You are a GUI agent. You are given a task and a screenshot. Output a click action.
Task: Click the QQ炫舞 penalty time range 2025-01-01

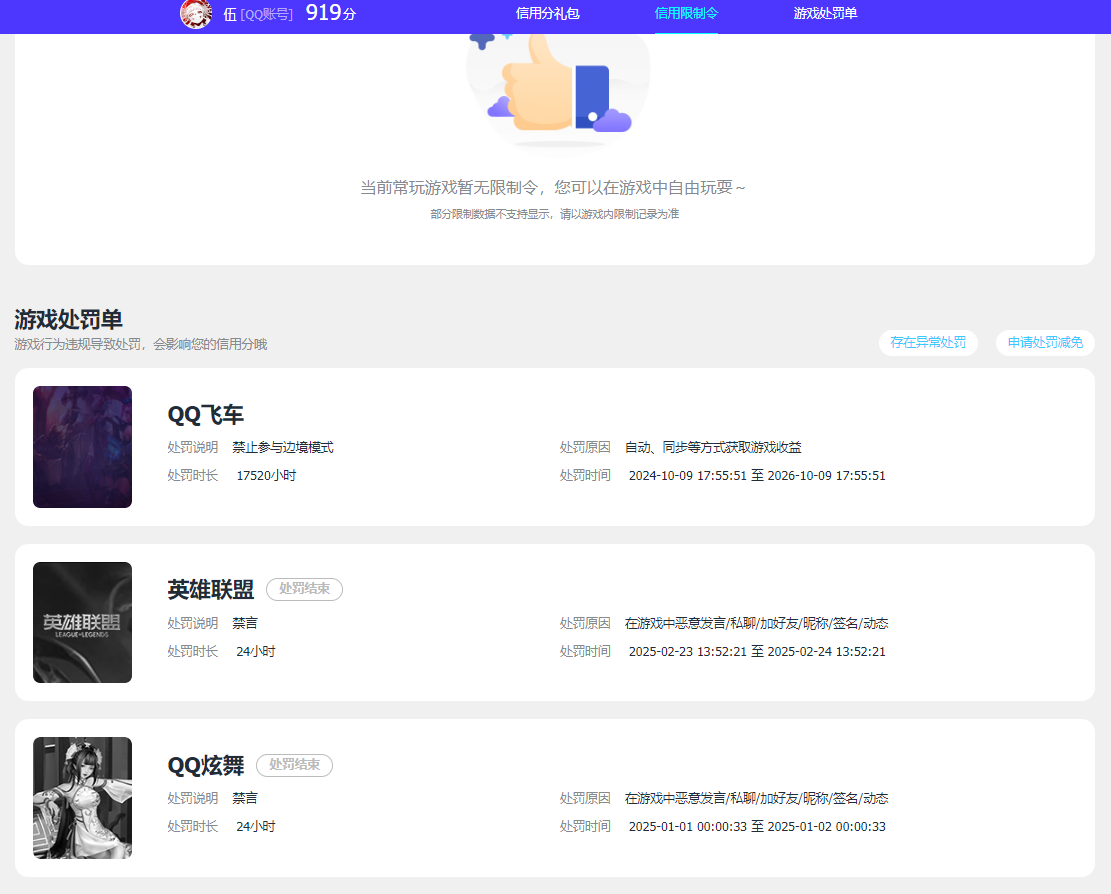[x=757, y=827]
